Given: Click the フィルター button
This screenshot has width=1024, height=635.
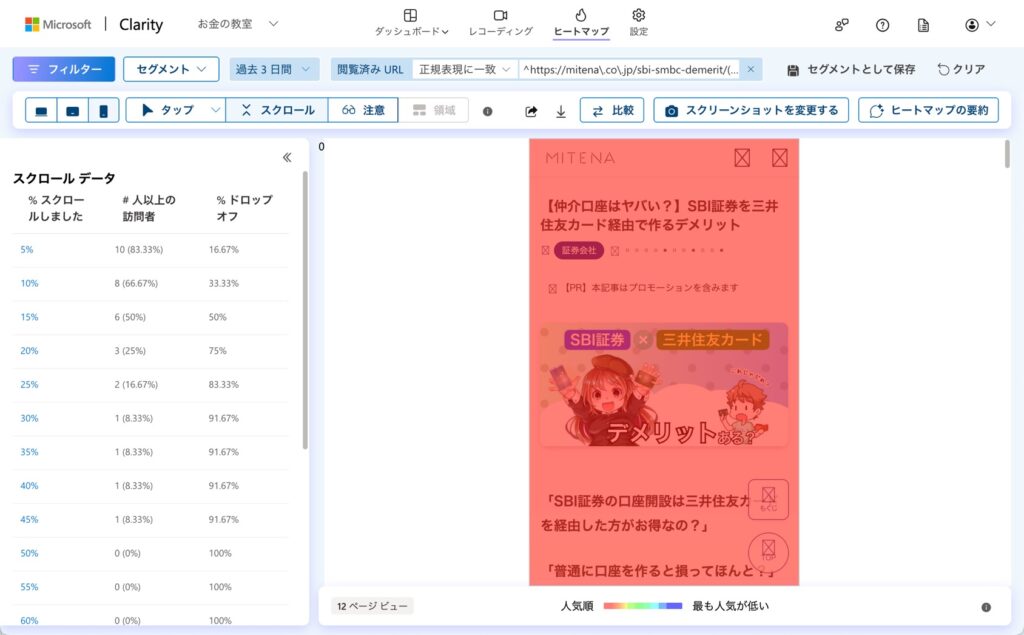Looking at the screenshot, I should (64, 69).
